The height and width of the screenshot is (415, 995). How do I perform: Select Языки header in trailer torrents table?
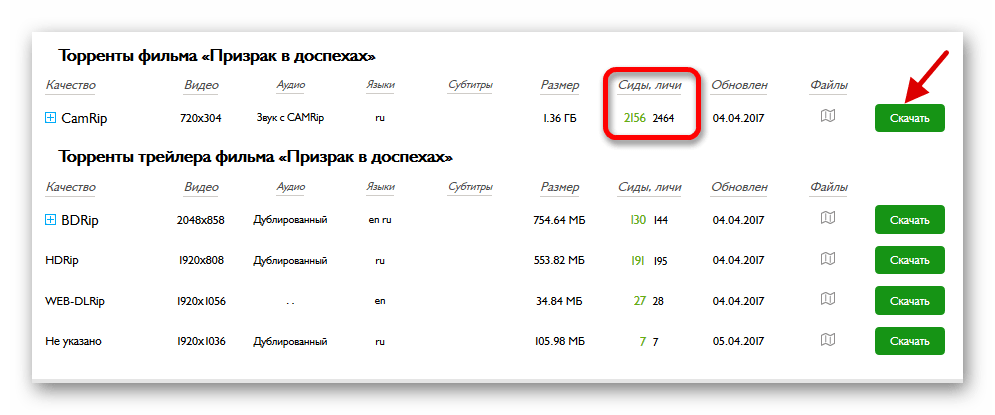coord(380,186)
